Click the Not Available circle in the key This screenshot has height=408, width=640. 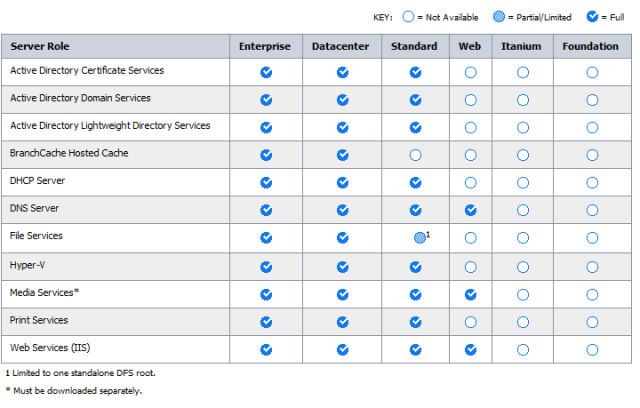(408, 17)
